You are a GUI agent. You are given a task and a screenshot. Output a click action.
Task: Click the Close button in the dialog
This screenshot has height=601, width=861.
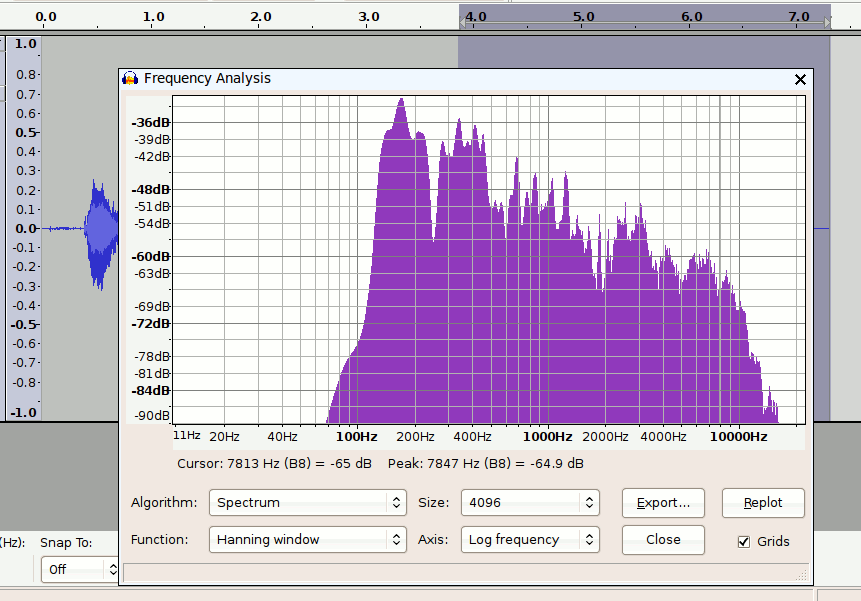tap(663, 539)
